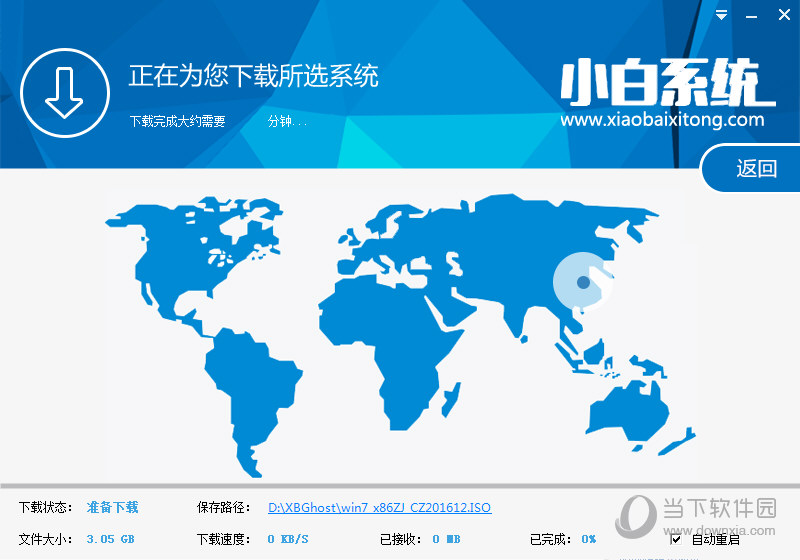Image resolution: width=800 pixels, height=560 pixels.
Task: Click the 文件大小 label
Action: tap(45, 539)
